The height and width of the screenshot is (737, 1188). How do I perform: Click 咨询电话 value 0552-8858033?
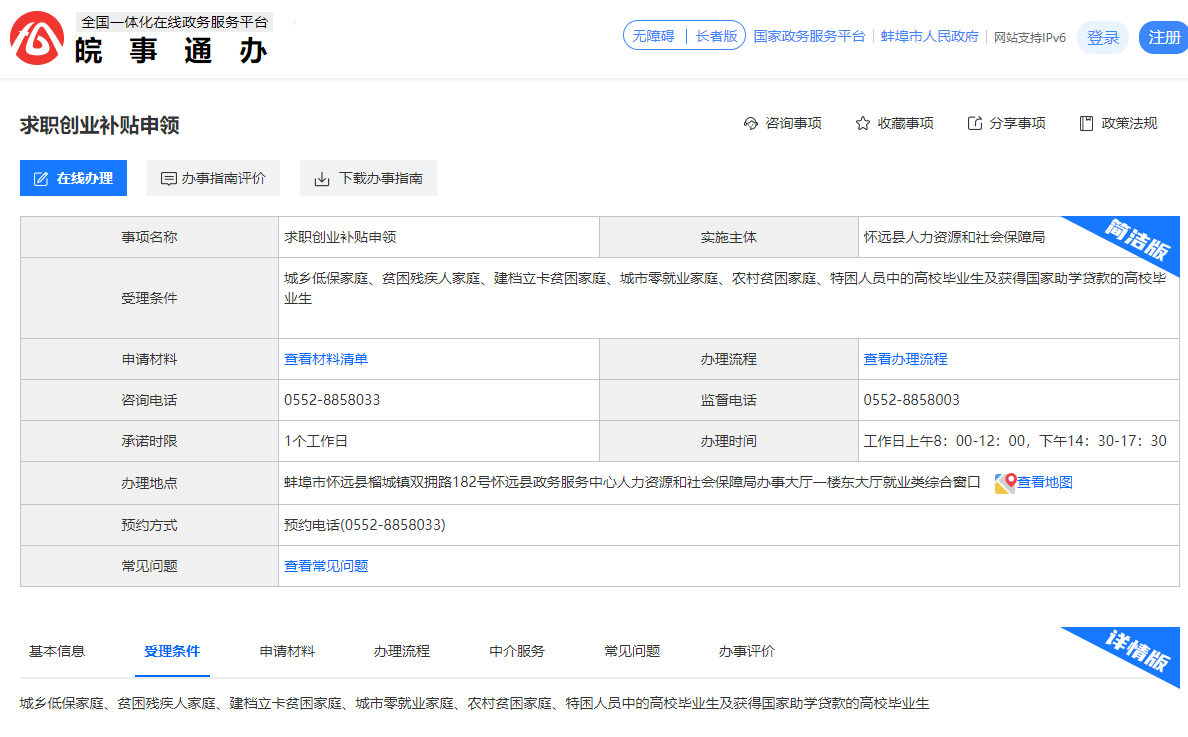332,400
